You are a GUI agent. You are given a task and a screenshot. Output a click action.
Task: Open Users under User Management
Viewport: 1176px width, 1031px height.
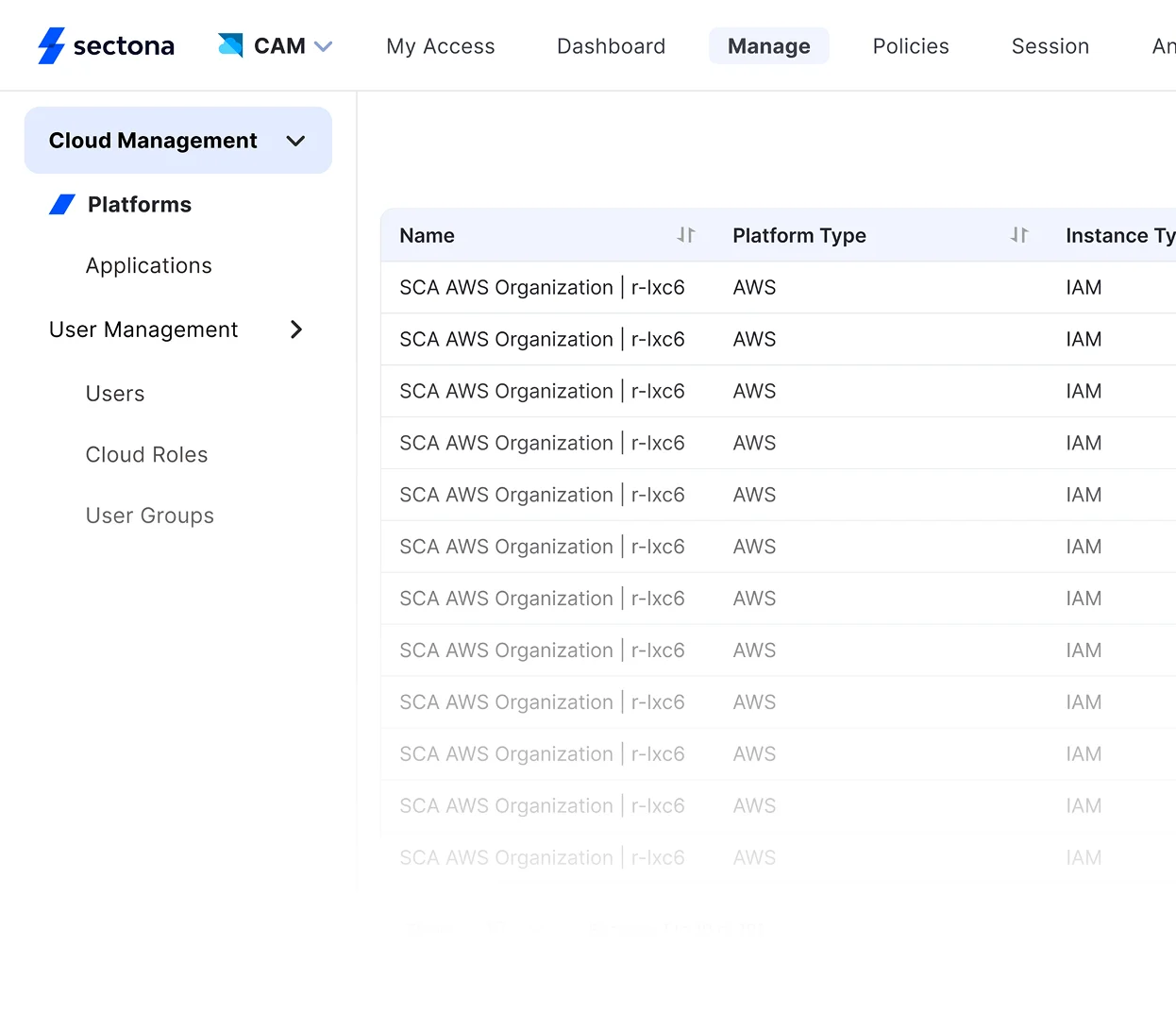click(x=115, y=394)
